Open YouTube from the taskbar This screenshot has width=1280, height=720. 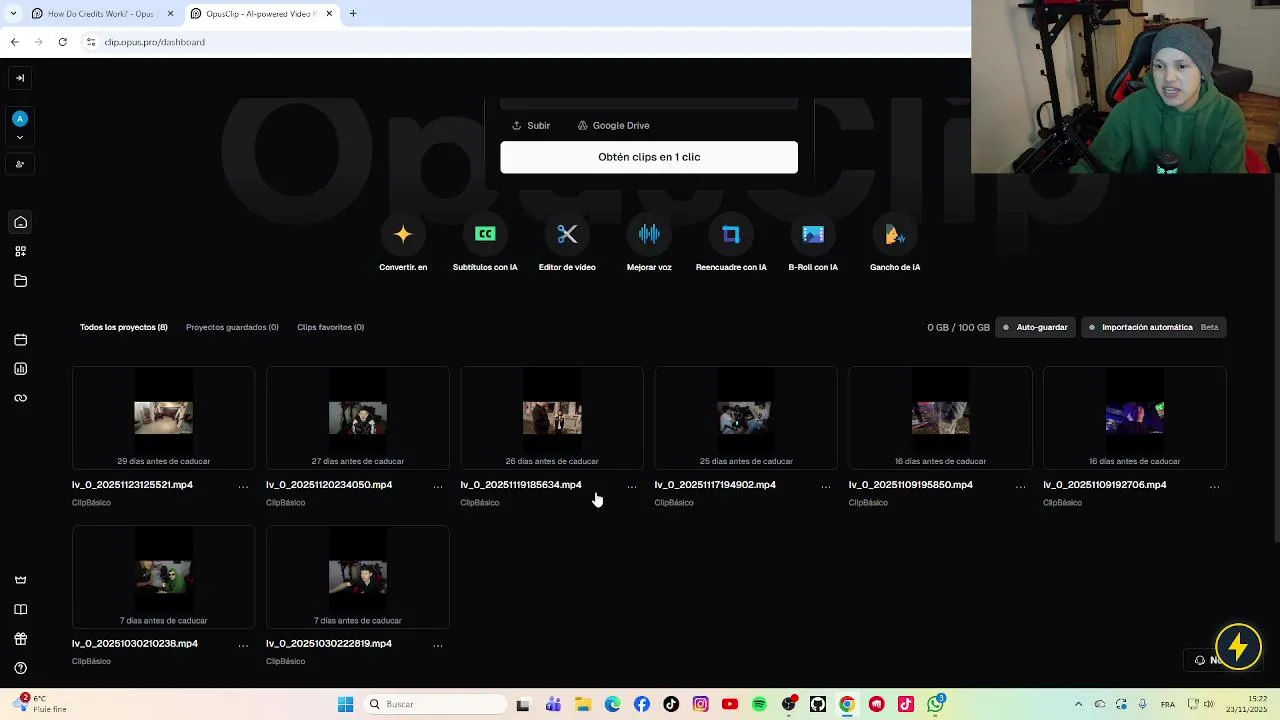pos(730,704)
